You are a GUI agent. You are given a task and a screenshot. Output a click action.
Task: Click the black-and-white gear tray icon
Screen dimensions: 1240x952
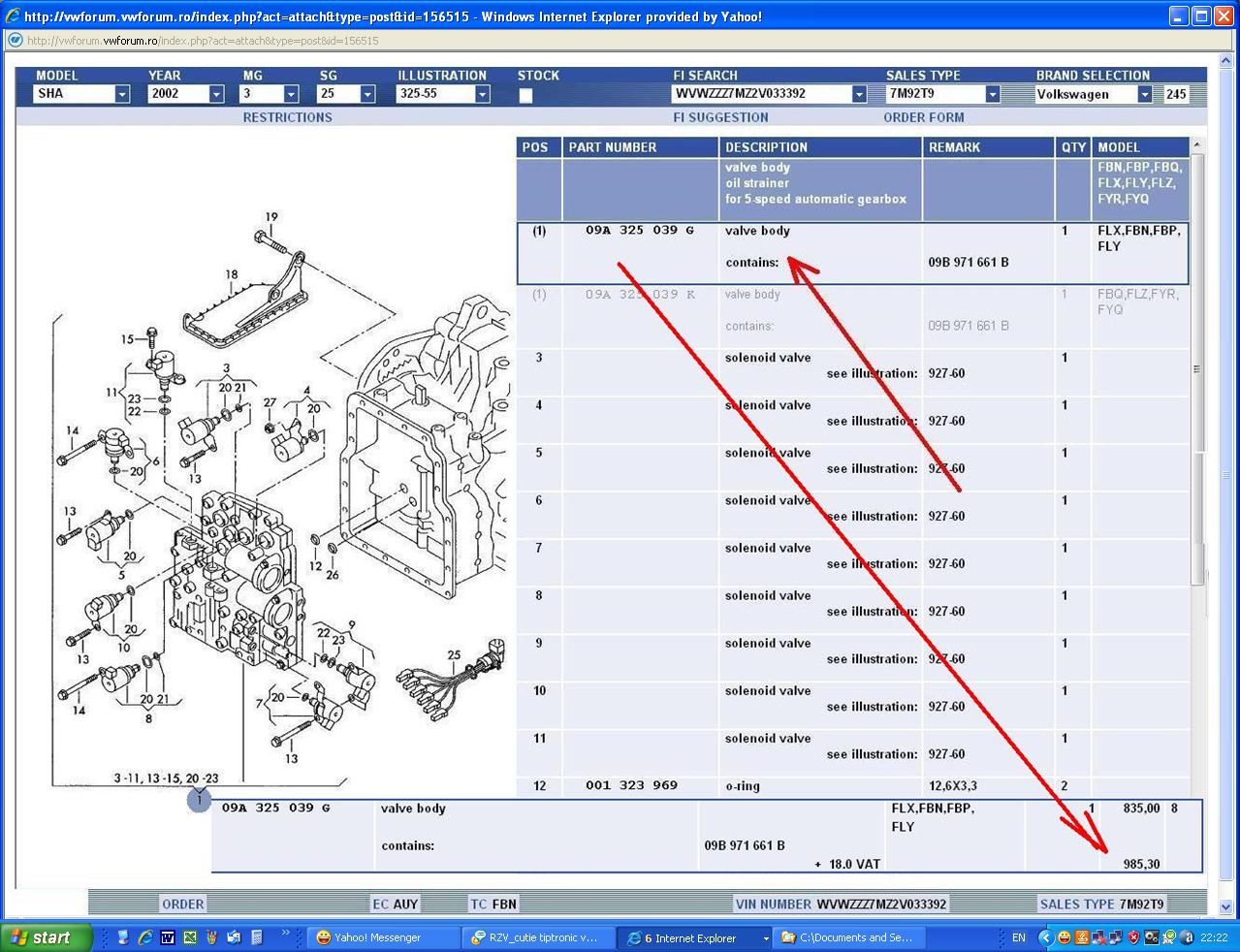tap(1151, 937)
